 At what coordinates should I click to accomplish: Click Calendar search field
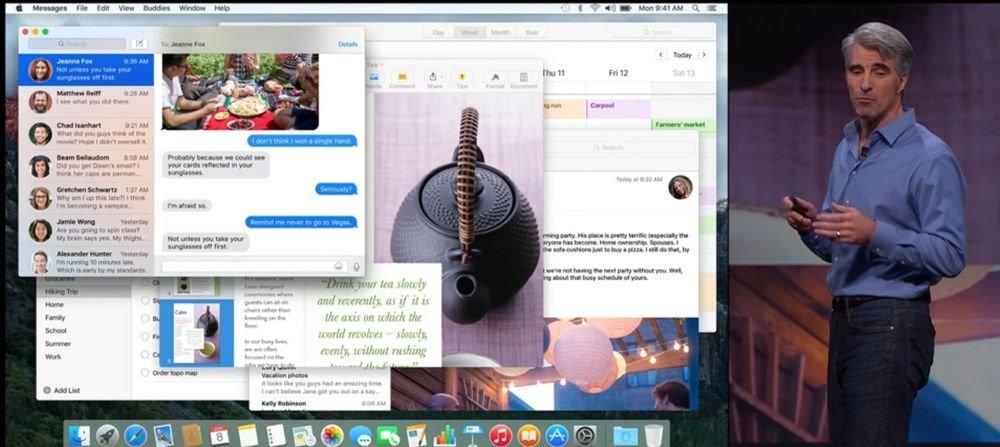click(x=662, y=32)
